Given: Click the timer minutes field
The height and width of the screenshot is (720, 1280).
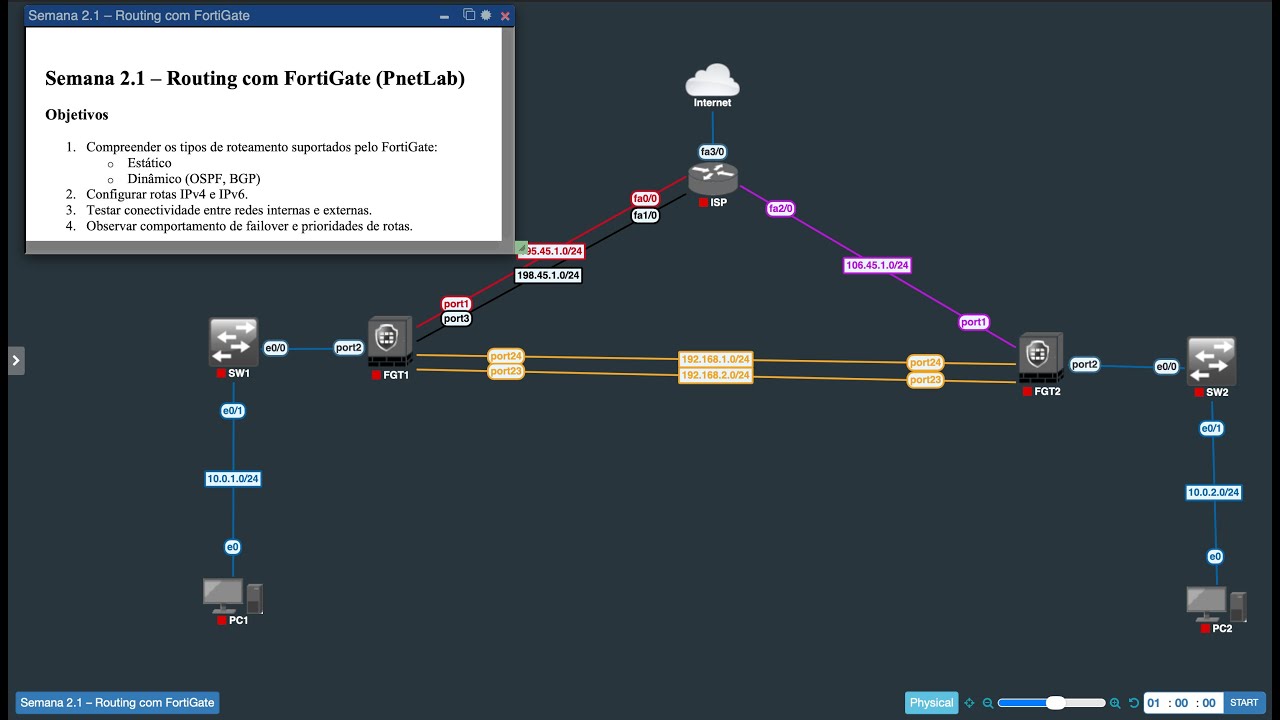Looking at the screenshot, I should point(1182,703).
